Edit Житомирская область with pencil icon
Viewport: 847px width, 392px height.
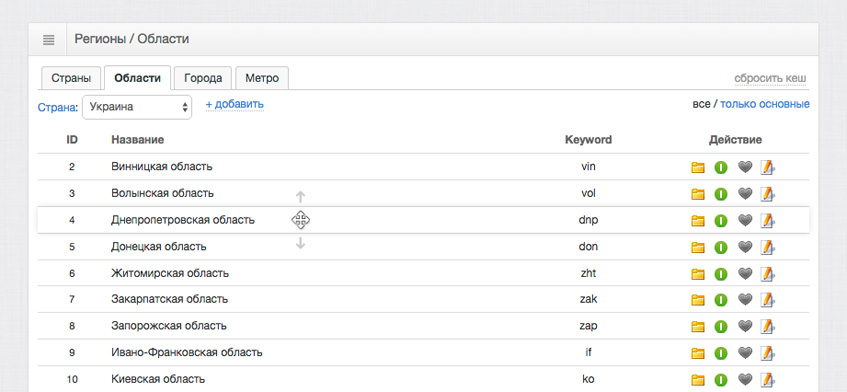(767, 274)
